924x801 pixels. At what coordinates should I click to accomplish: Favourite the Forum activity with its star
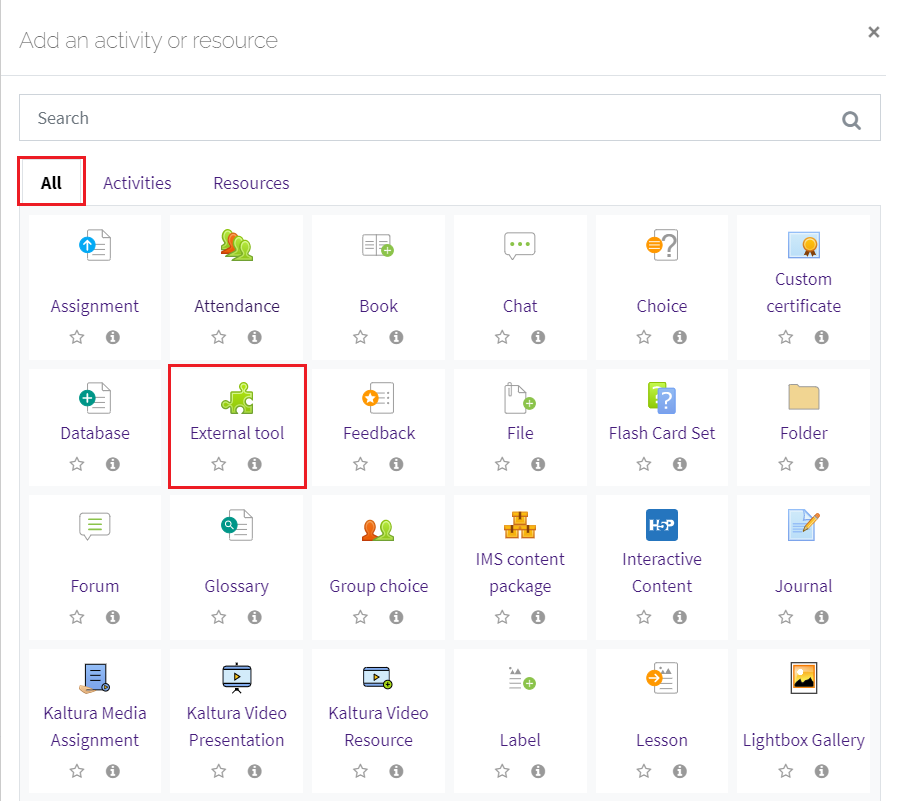click(x=77, y=617)
